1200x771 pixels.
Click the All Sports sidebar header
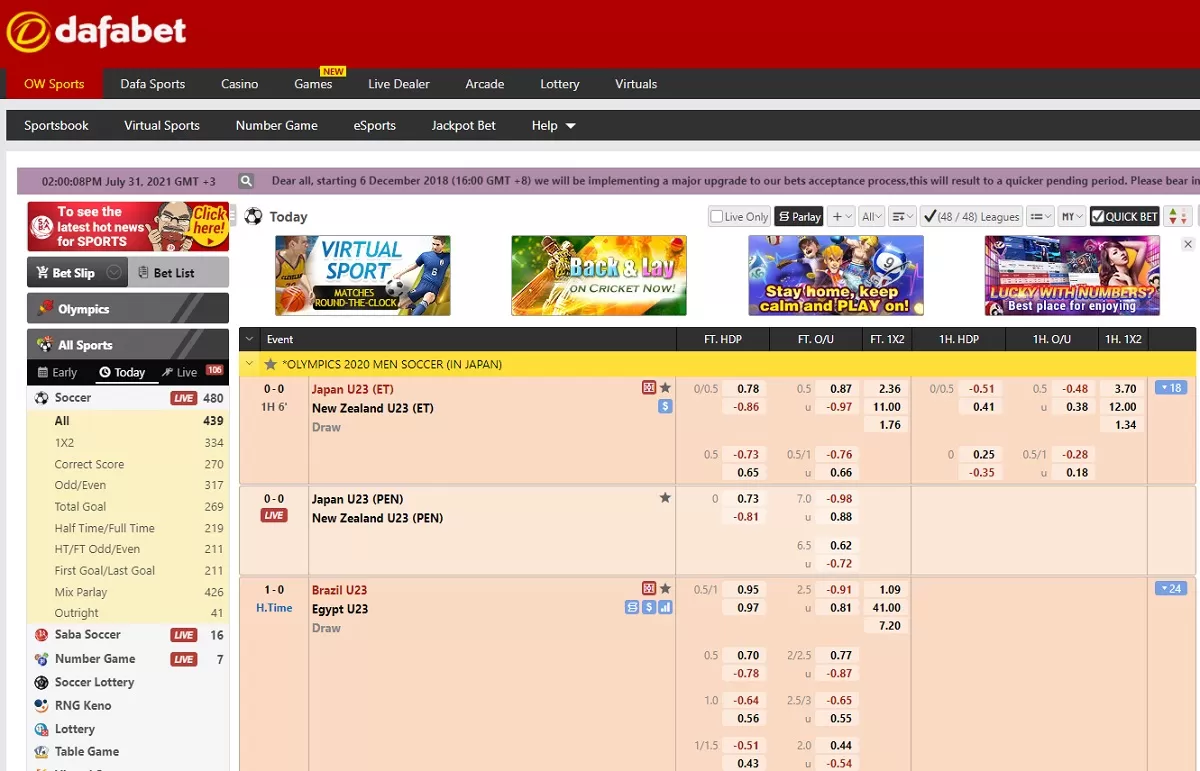[128, 344]
